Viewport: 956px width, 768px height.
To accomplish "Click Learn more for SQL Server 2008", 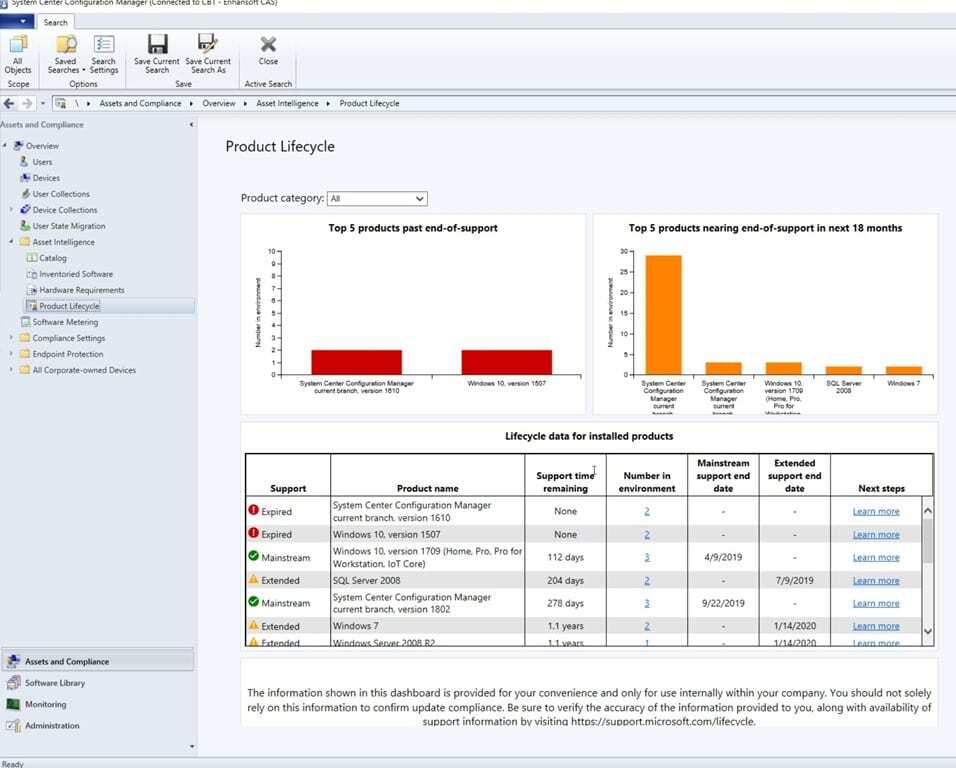I will 875,580.
